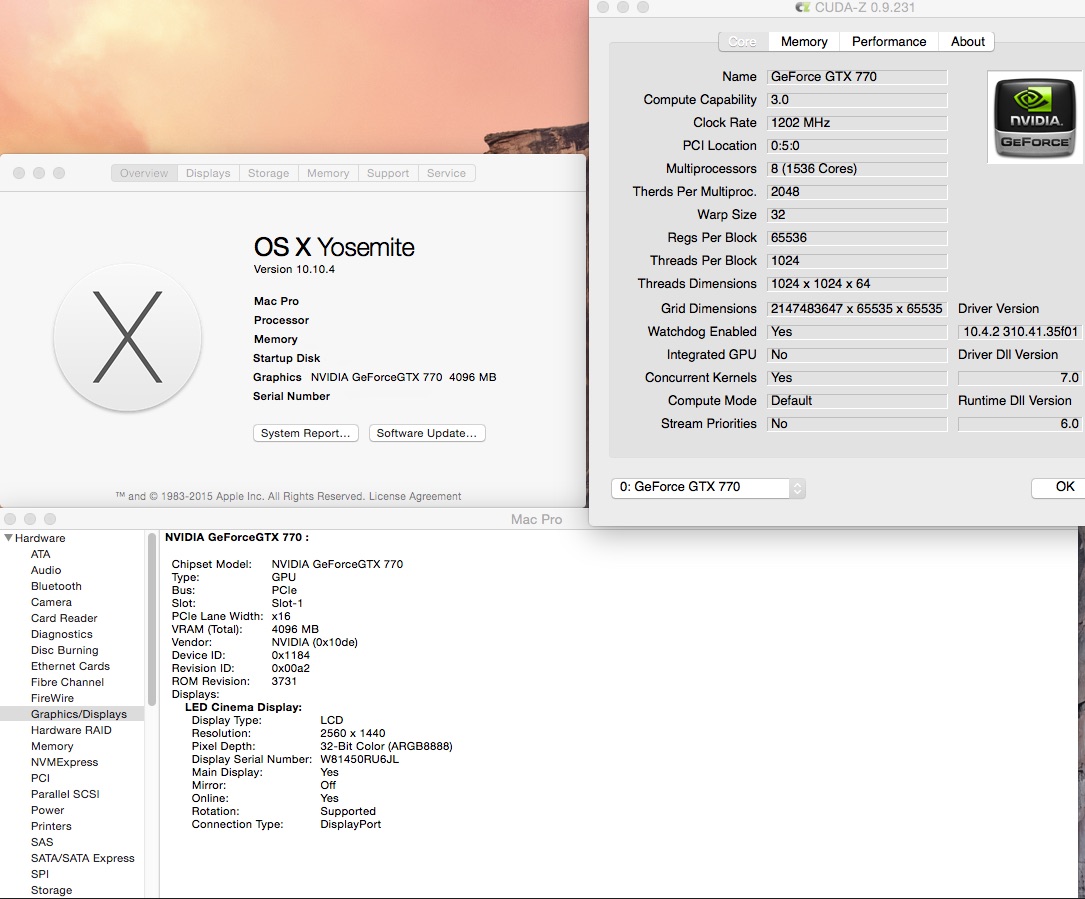This screenshot has width=1085, height=899.
Task: Click the Name field showing GeForce GTX 770
Action: [x=857, y=77]
